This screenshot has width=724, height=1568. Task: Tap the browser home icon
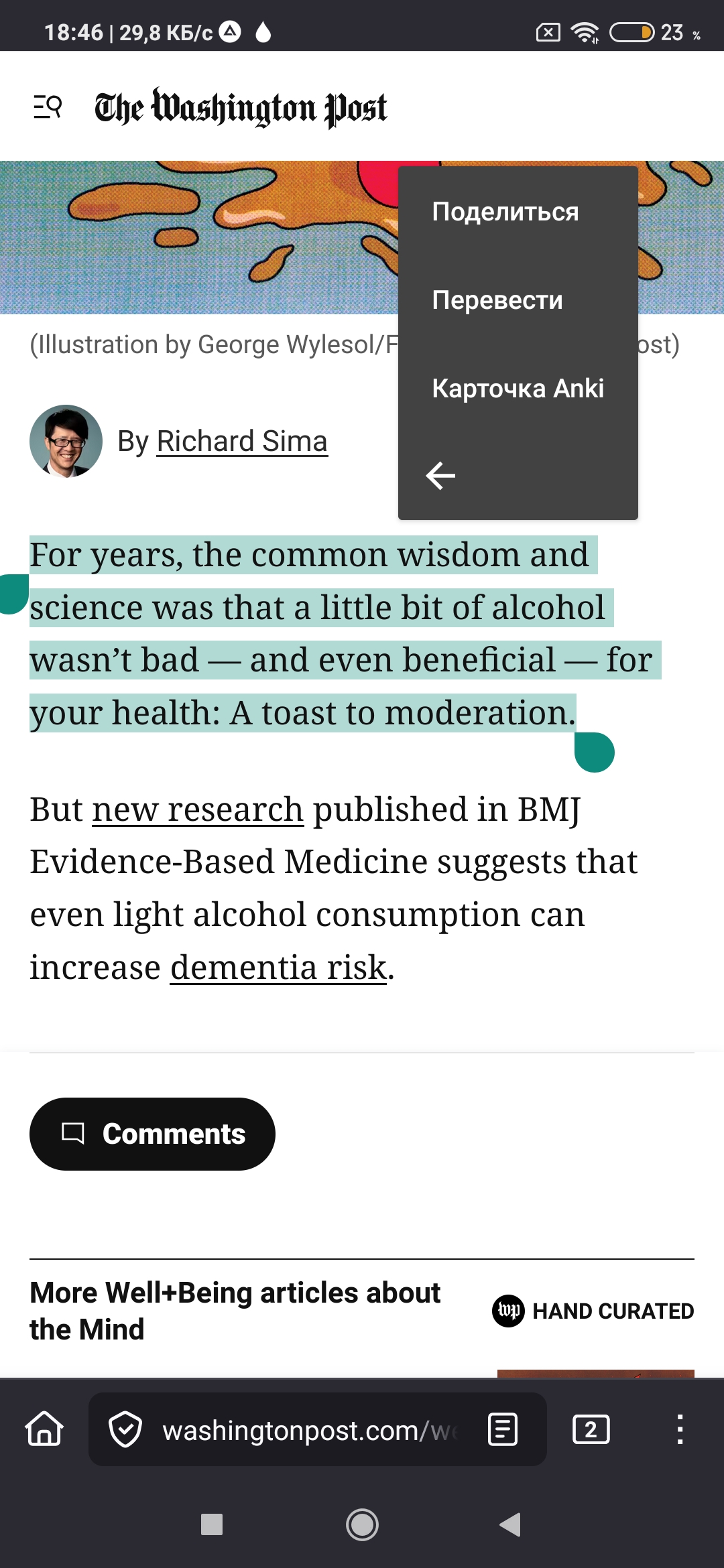pyautogui.click(x=44, y=1429)
